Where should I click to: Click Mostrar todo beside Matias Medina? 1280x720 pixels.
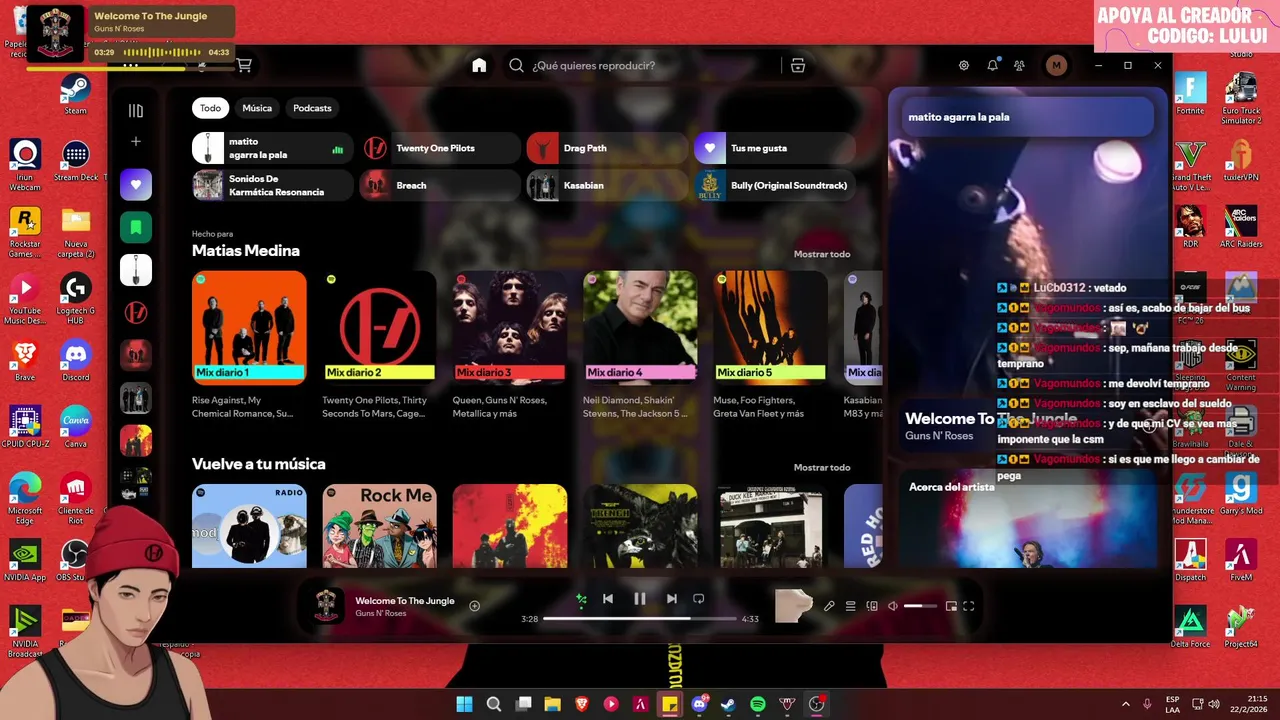(x=822, y=254)
